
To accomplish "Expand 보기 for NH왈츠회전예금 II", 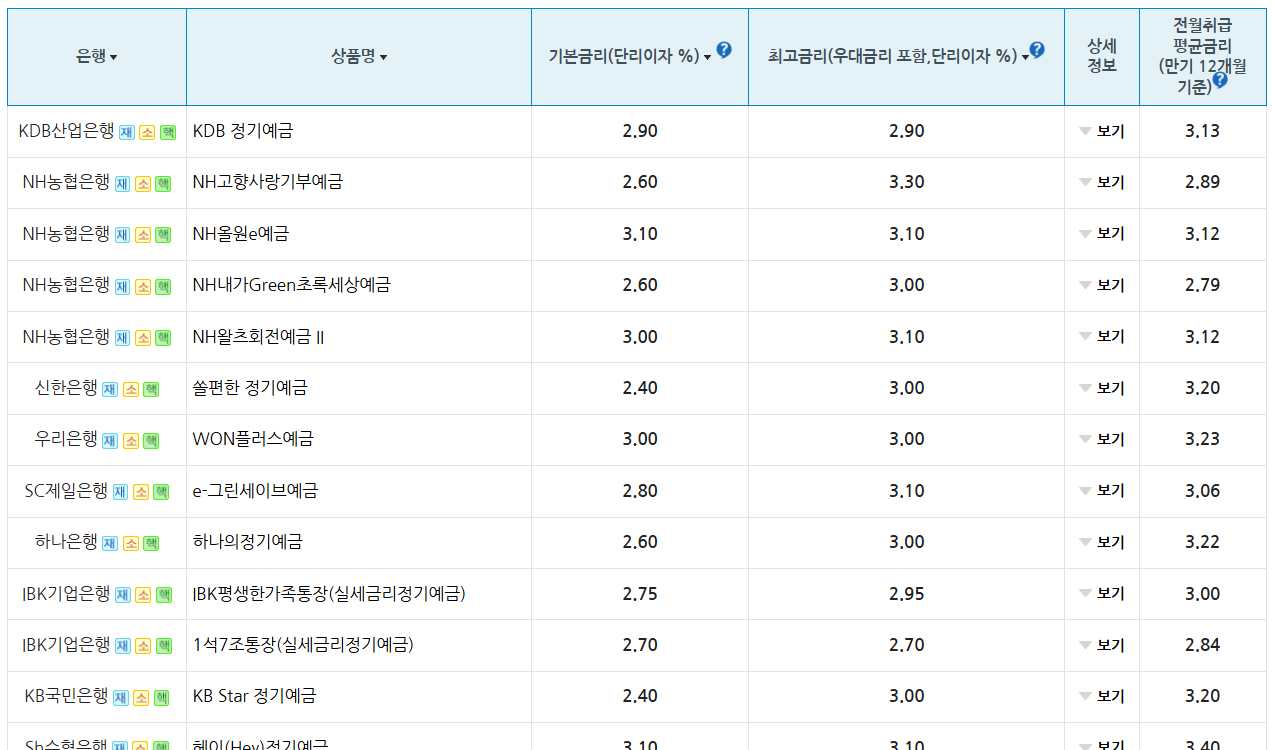I will click(1102, 337).
